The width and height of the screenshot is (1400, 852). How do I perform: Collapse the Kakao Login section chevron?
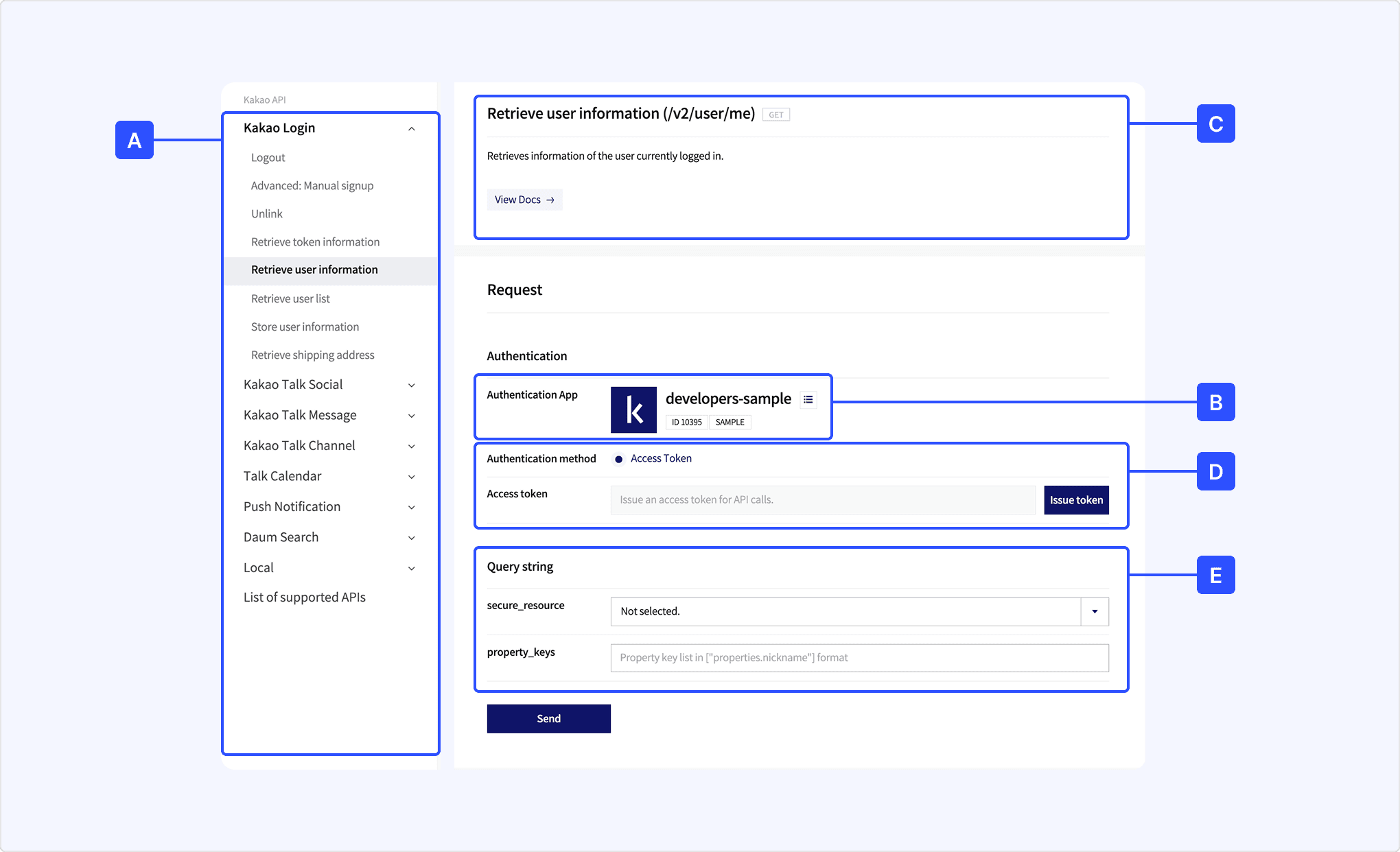412,129
